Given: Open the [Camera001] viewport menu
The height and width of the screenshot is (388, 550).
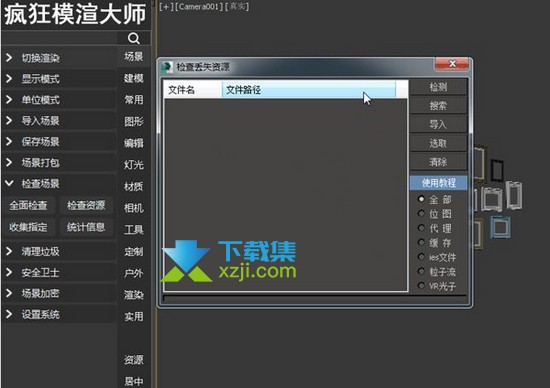Looking at the screenshot, I should coord(199,6).
